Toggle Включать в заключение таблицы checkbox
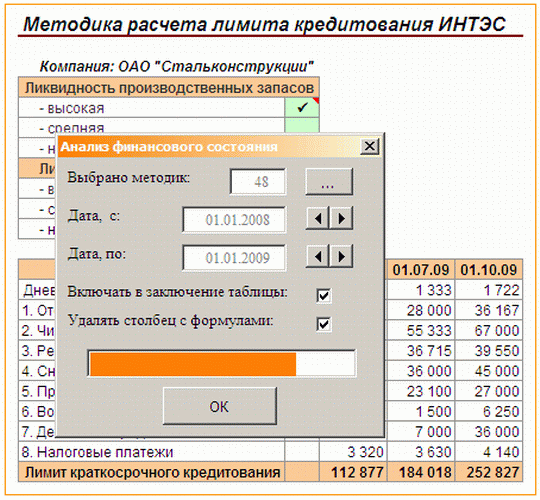 click(324, 295)
